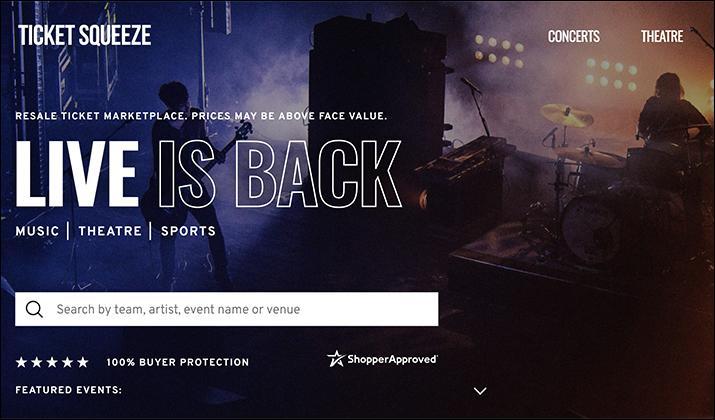Select the THEATRE category beside MUSIC
Screen dimensions: 715x420
[x=110, y=231]
